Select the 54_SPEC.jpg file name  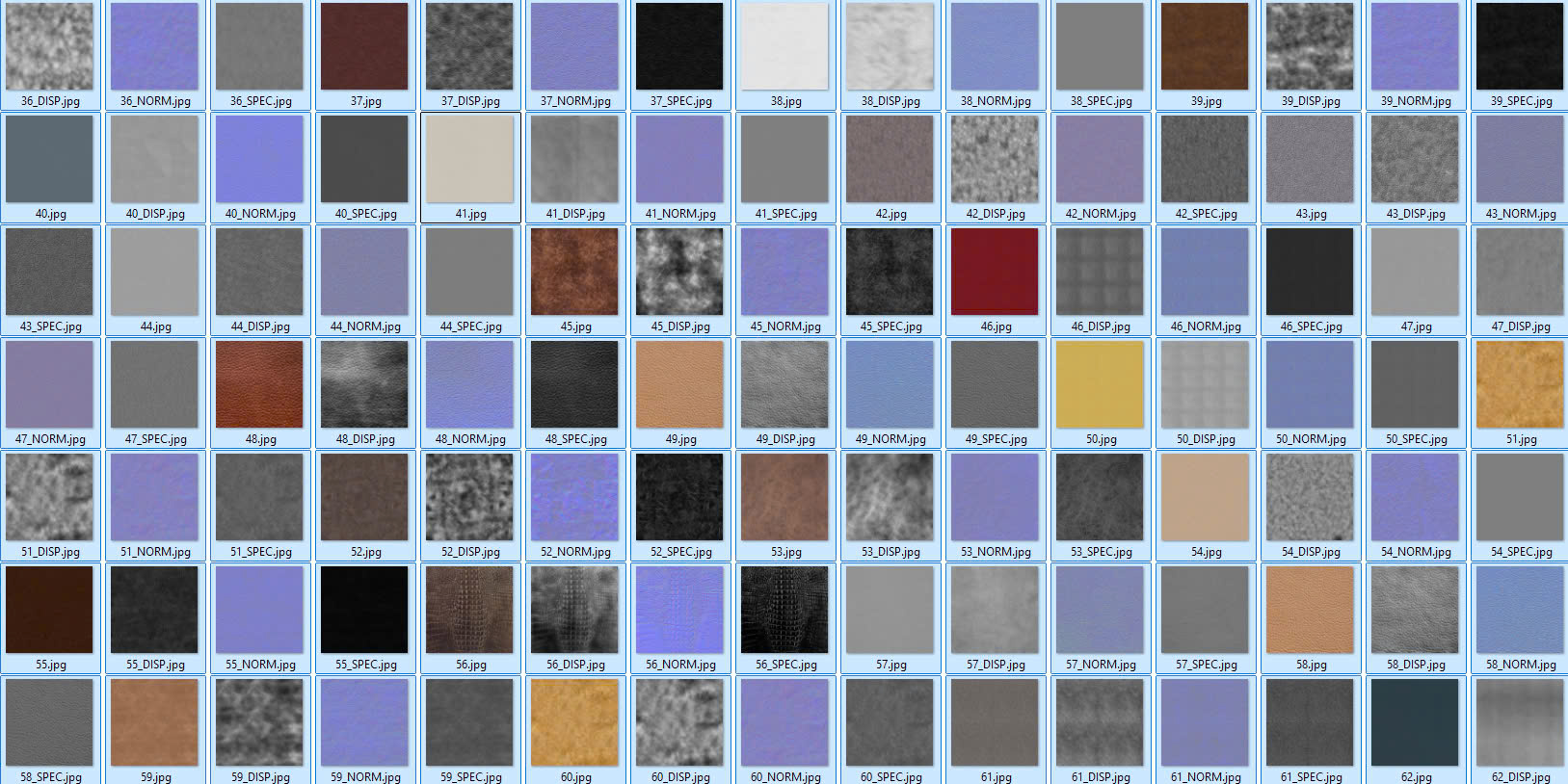coord(1521,552)
